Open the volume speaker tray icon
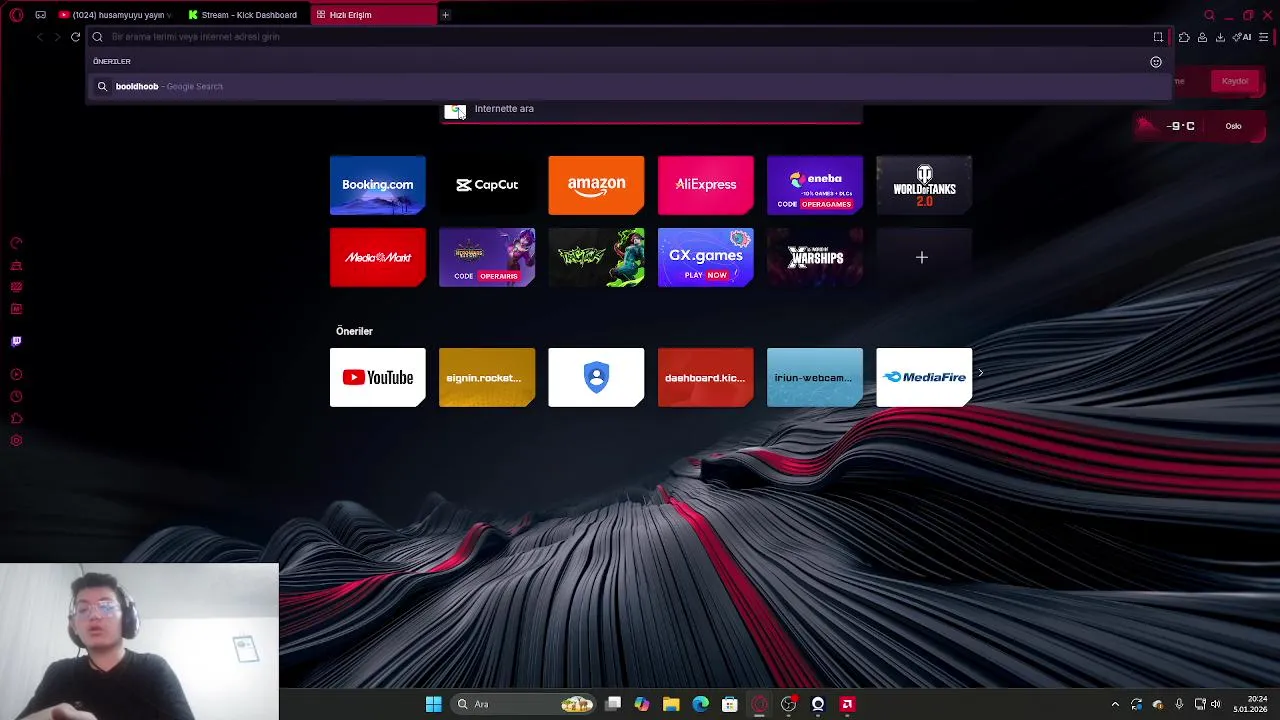 tap(1216, 704)
